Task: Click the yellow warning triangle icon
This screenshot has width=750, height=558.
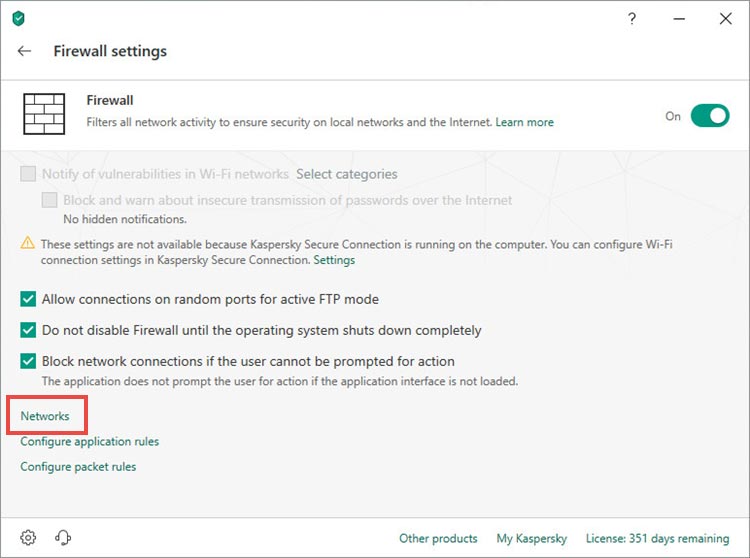Action: pos(28,243)
